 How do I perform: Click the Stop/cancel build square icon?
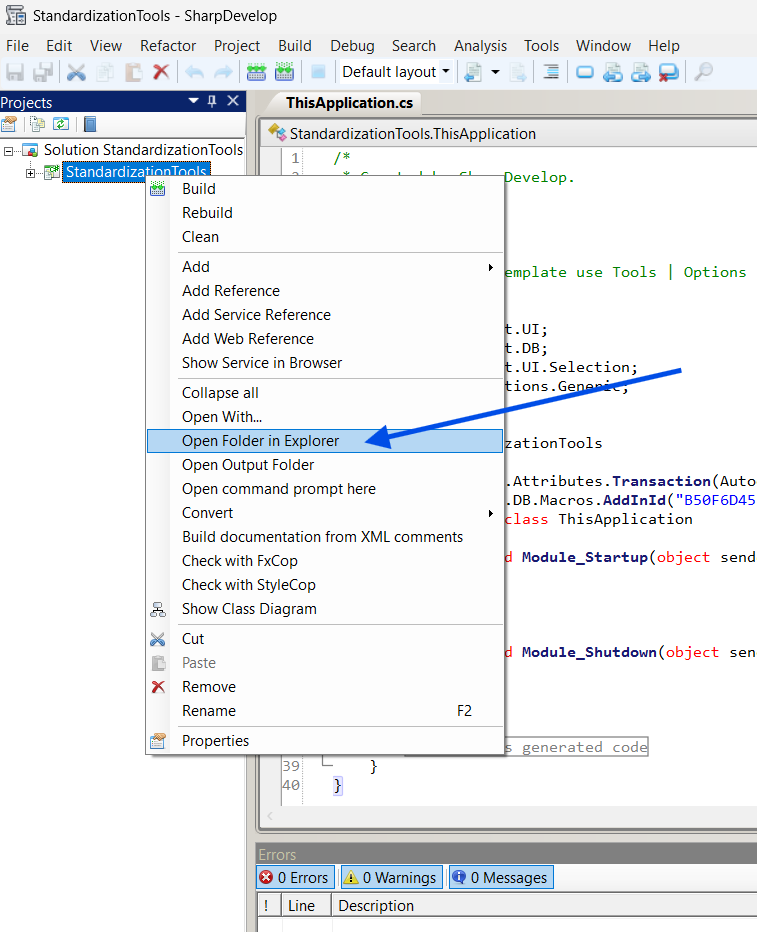point(318,72)
